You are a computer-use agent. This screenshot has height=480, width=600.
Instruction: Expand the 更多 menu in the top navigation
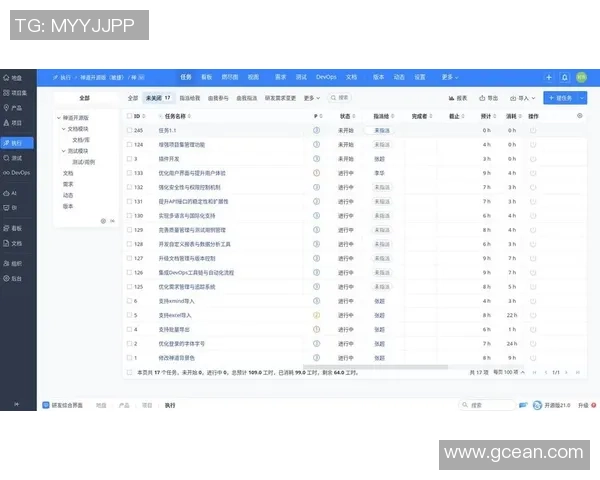449,77
